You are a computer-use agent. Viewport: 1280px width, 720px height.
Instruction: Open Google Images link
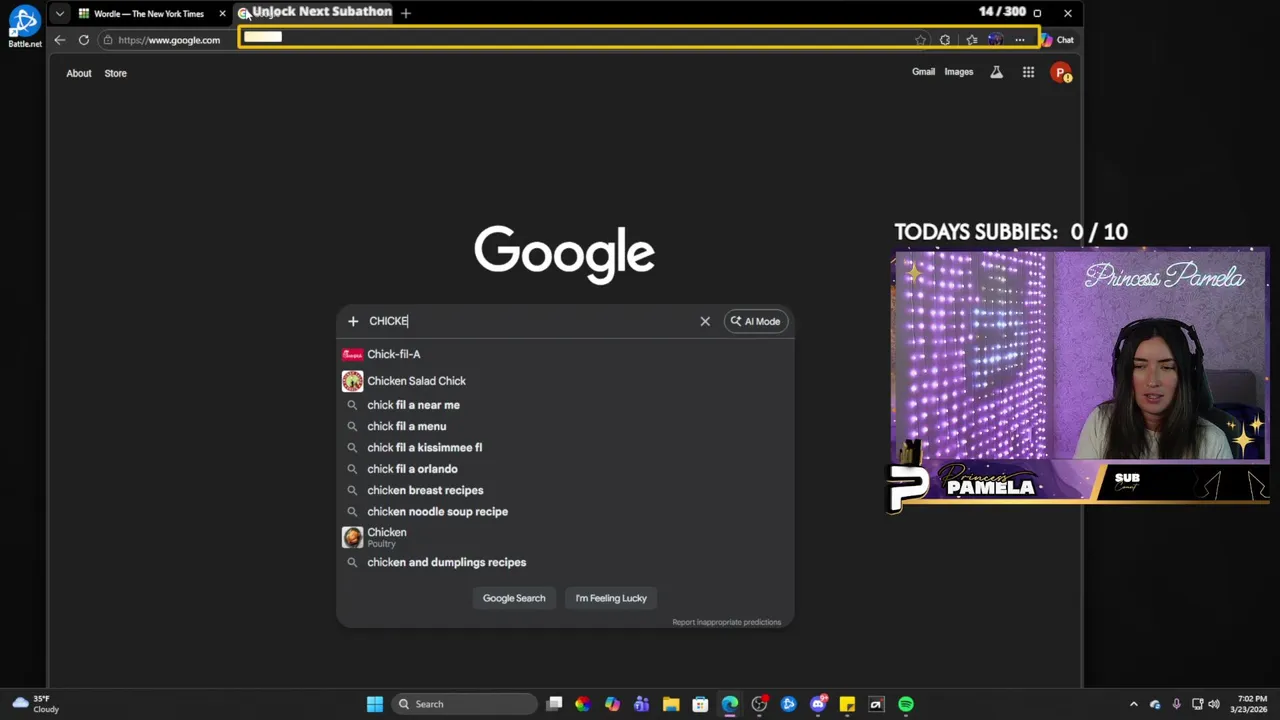[958, 72]
